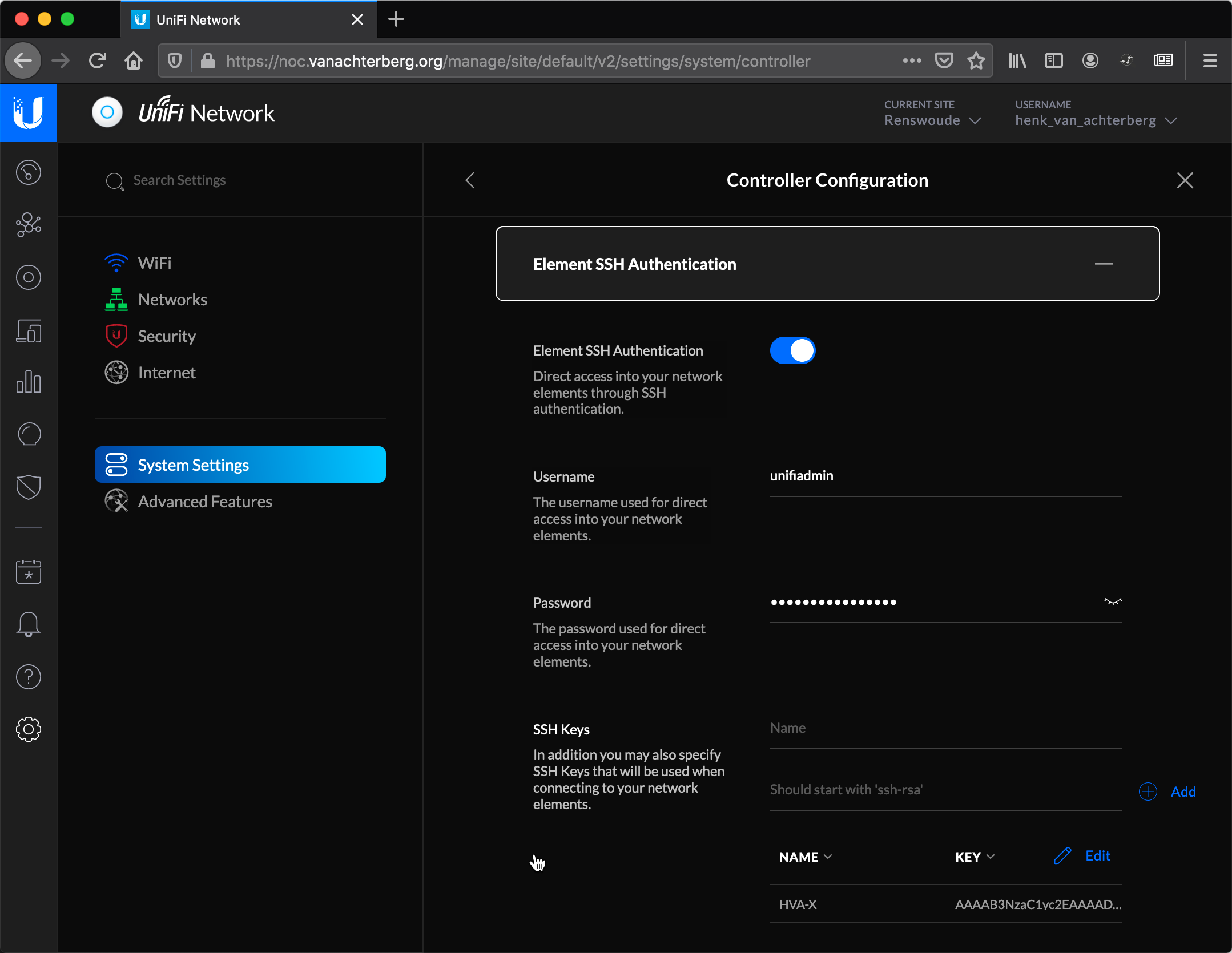Viewport: 1232px width, 953px height.
Task: Open the Current Site Renswoude dropdown
Action: [932, 120]
